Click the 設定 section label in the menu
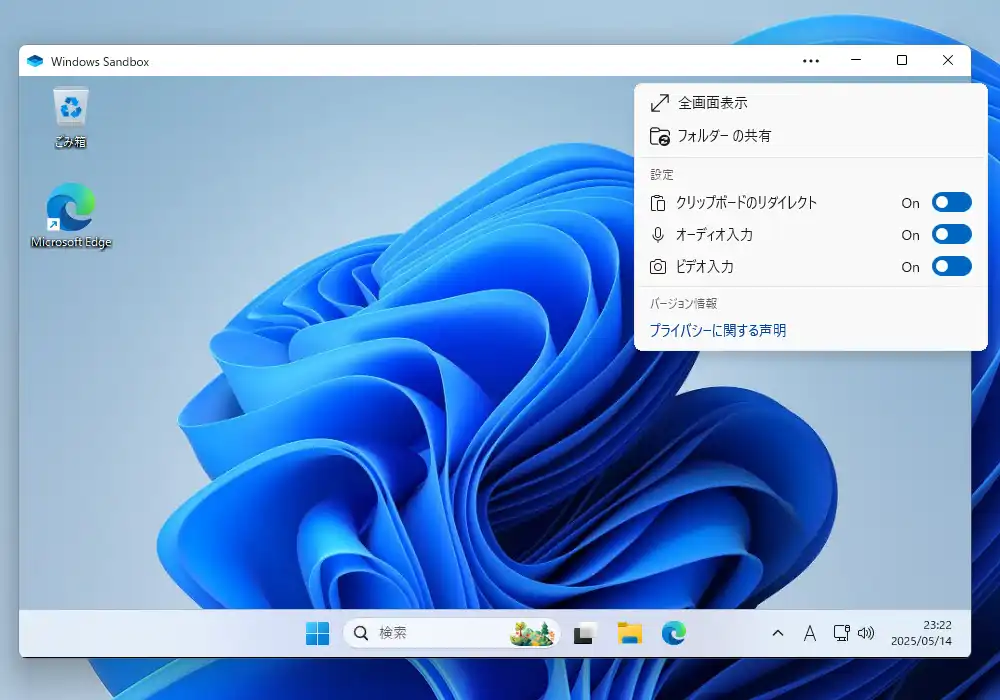The image size is (1000, 700). (x=661, y=175)
